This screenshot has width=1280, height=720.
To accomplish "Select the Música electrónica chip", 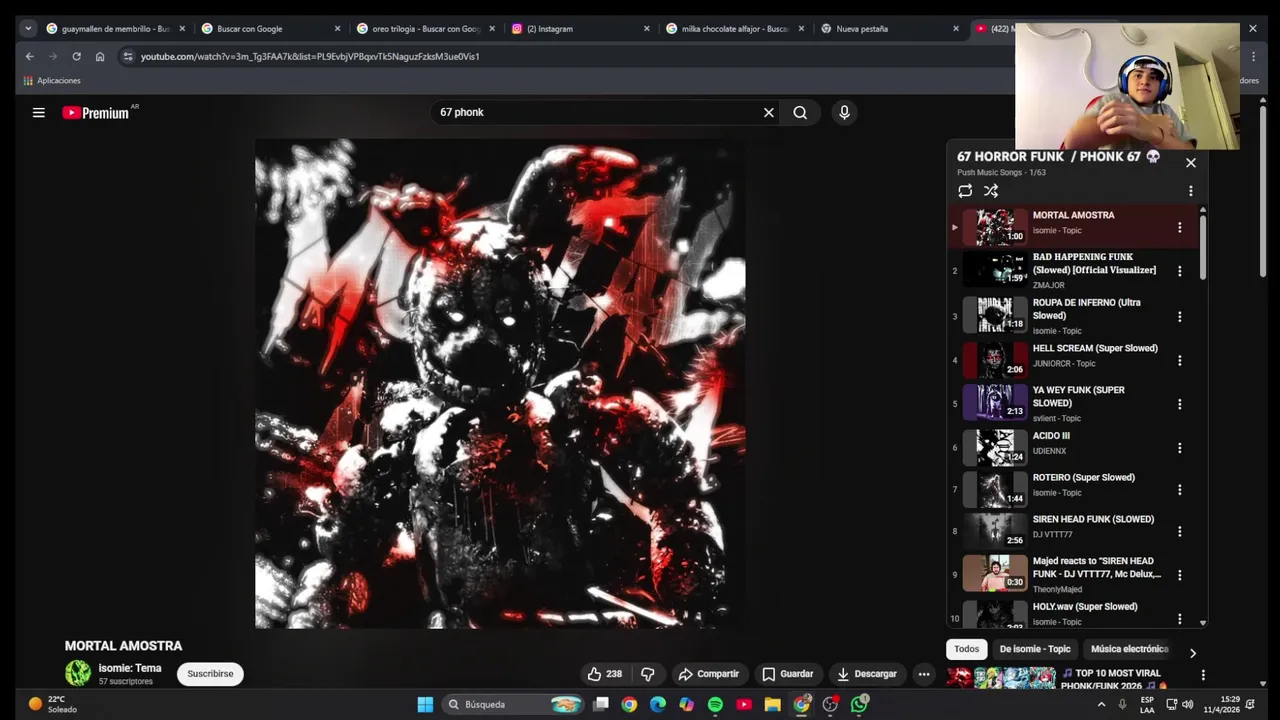I will pyautogui.click(x=1129, y=649).
